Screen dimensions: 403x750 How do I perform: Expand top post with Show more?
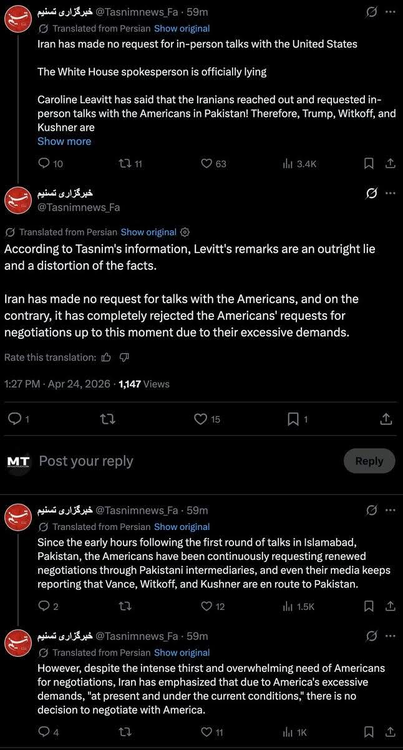click(64, 141)
